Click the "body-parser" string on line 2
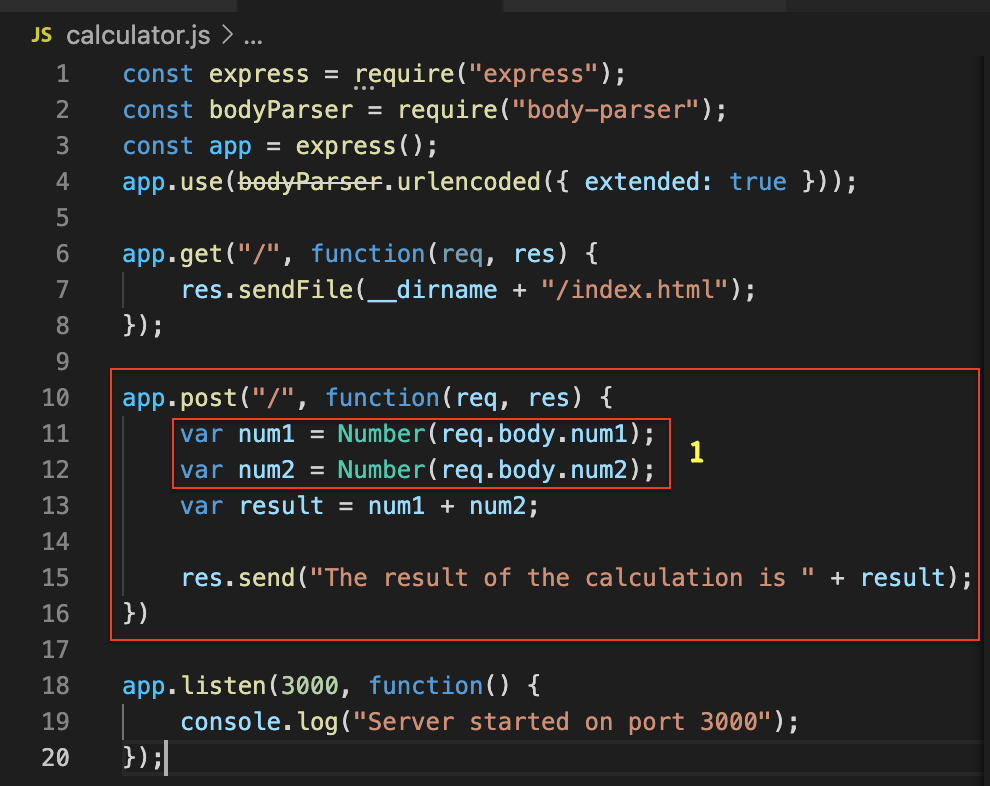 (x=606, y=110)
